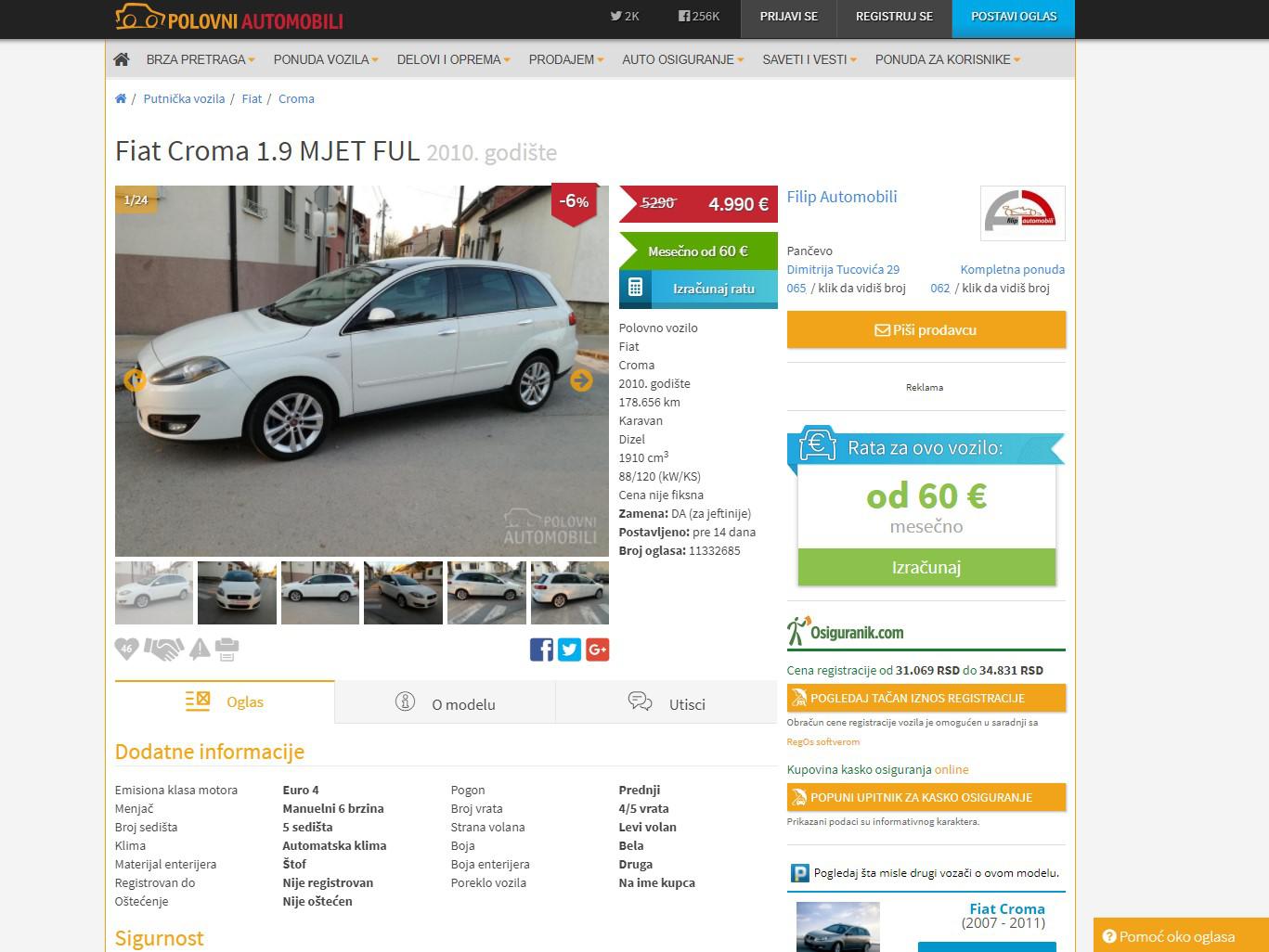Show next photo with right arrow
1269x952 pixels.
(581, 380)
